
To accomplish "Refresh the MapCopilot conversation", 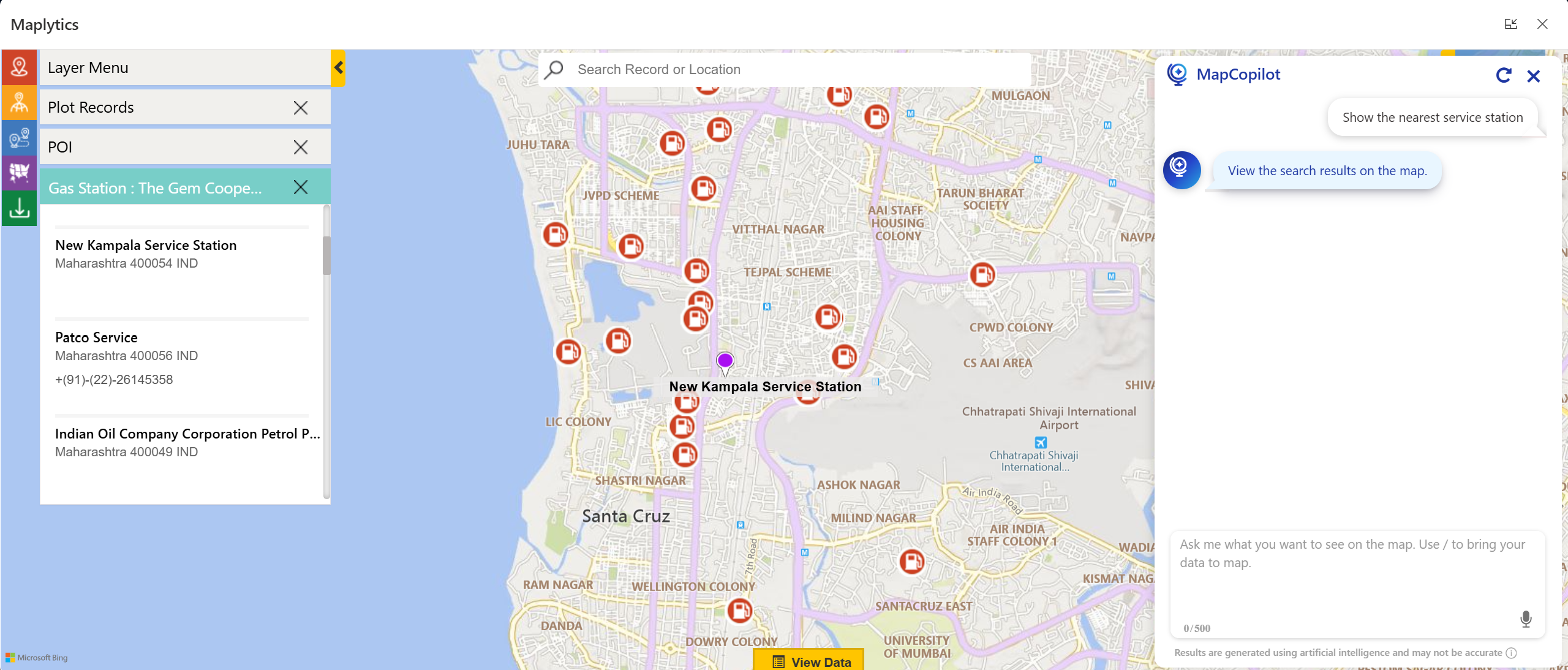I will [x=1504, y=75].
